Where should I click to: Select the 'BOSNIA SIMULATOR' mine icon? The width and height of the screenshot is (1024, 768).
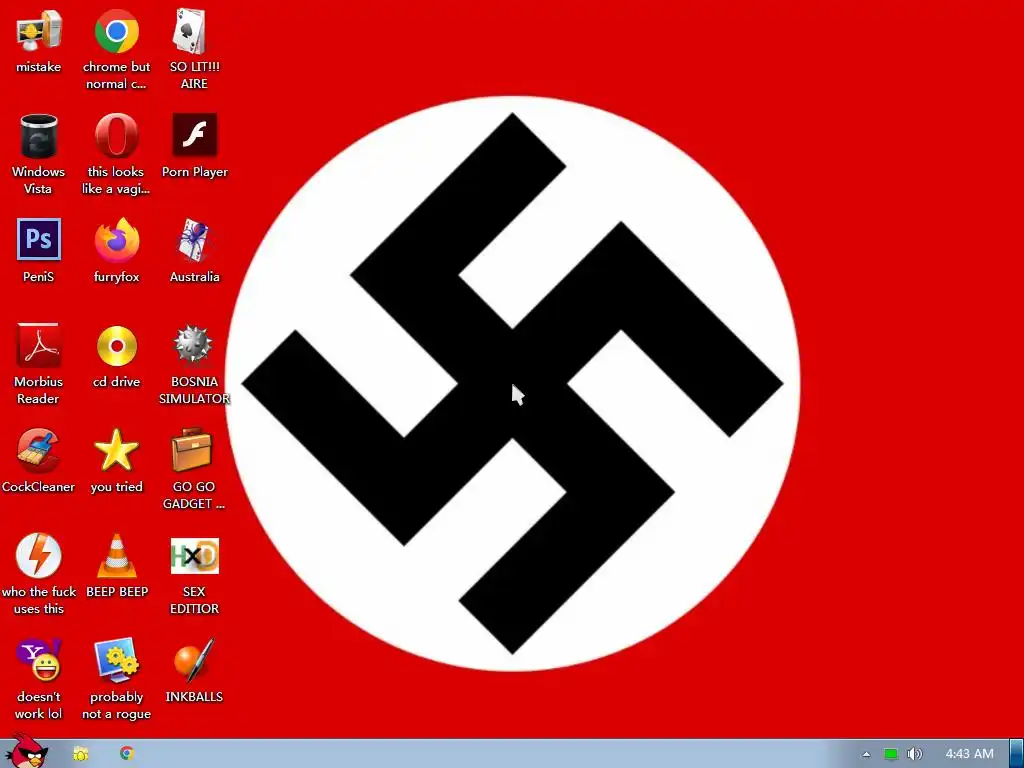(193, 345)
